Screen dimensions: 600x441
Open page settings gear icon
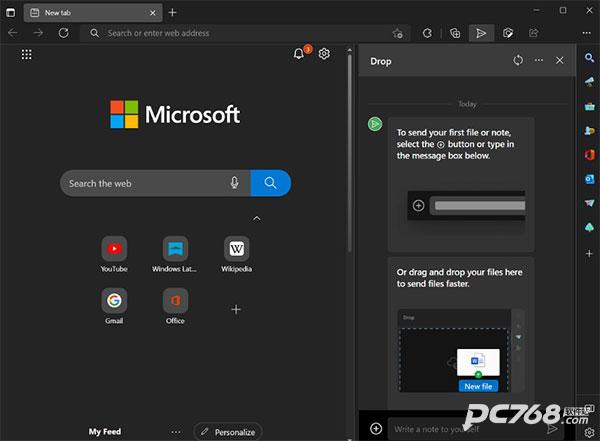point(324,54)
